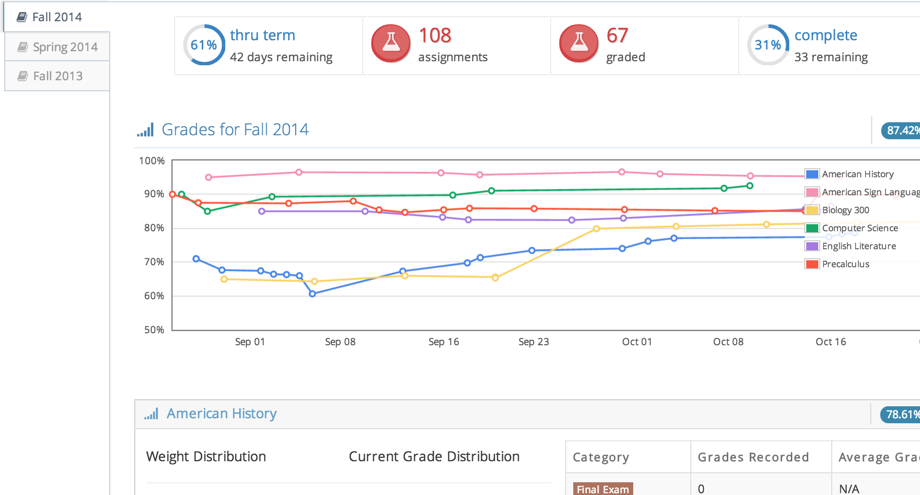Toggle Computer Science series in chart legend
920x495 pixels.
pos(859,228)
